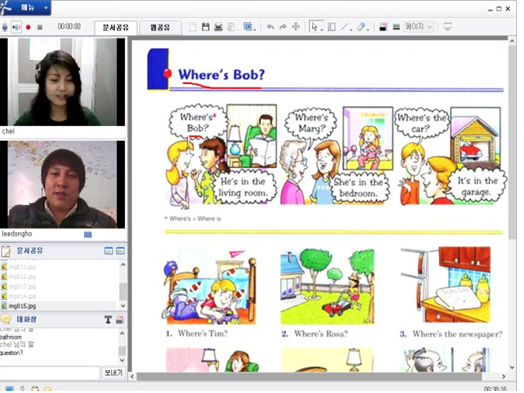Open the eraser tool dropdown arrow
524x393 pixels.
coord(368,29)
